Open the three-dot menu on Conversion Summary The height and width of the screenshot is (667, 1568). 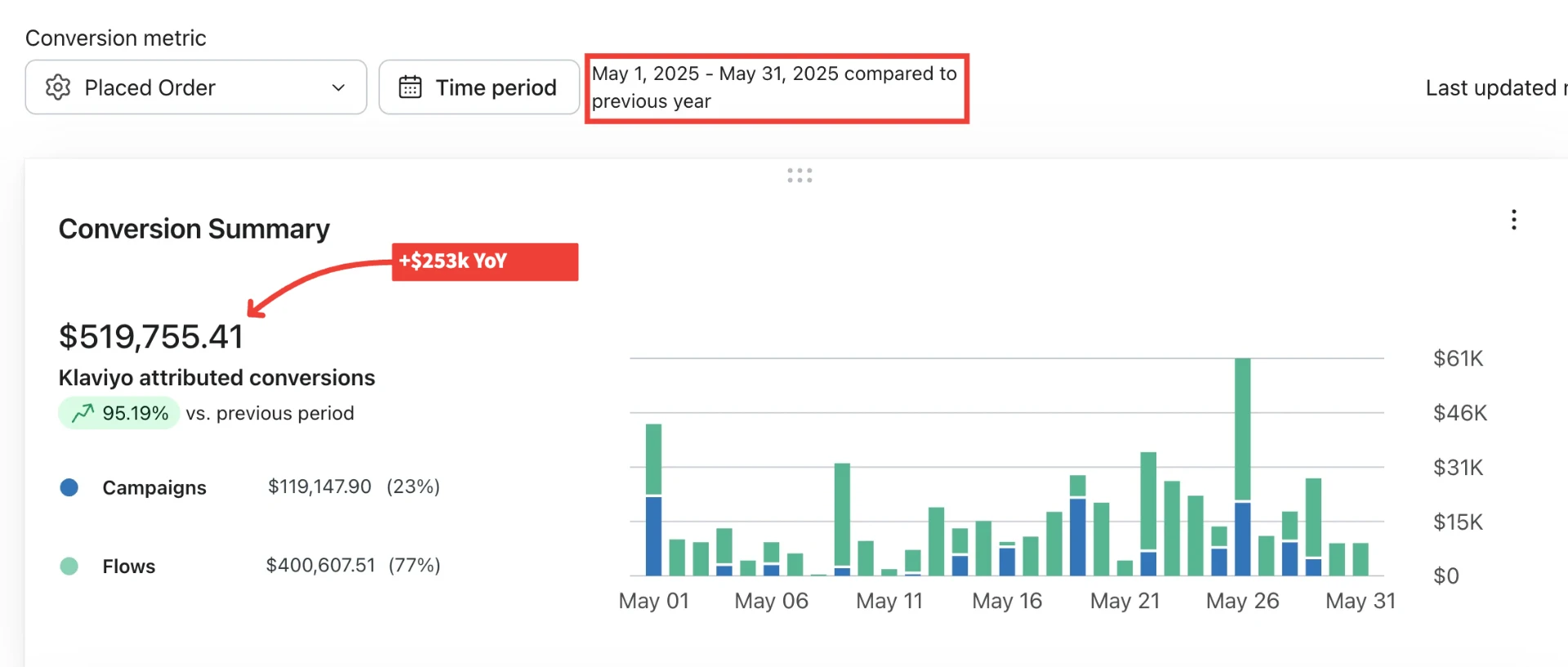tap(1513, 220)
